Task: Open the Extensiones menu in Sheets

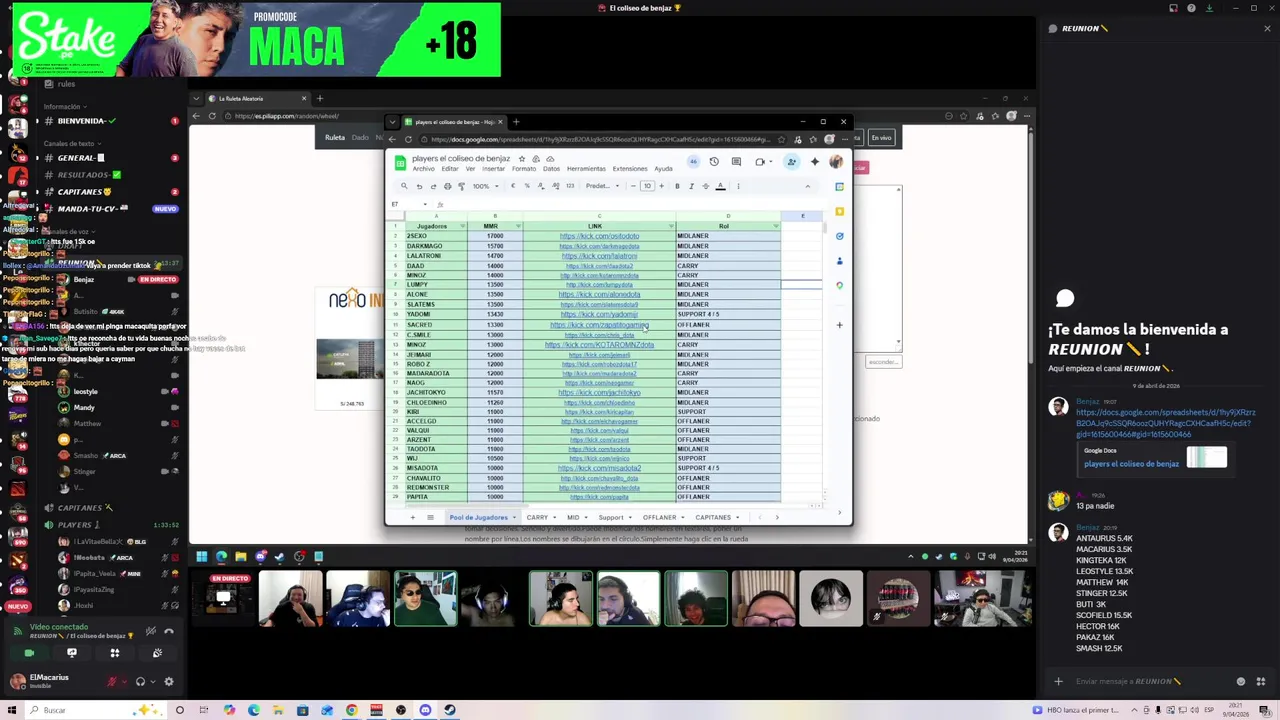Action: pos(630,169)
